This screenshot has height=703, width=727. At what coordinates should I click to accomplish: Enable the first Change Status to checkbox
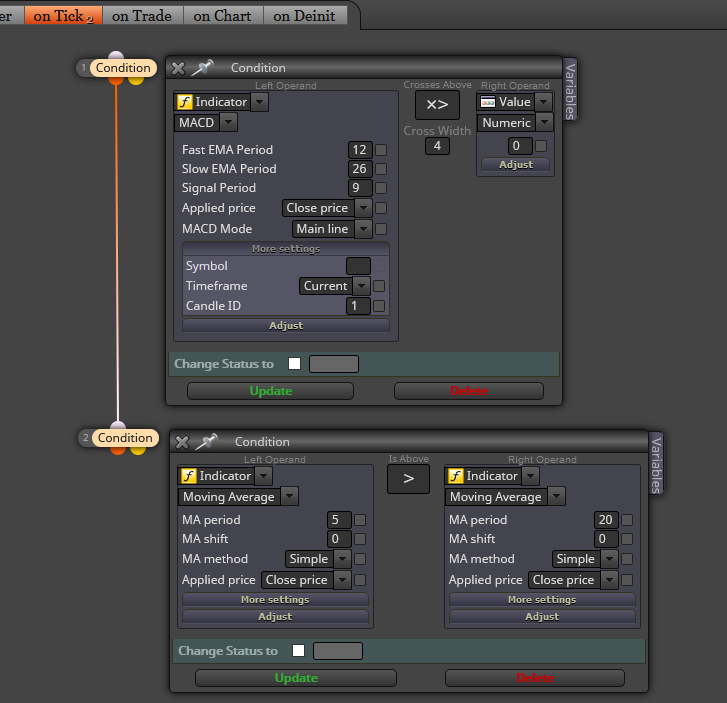pyautogui.click(x=294, y=364)
